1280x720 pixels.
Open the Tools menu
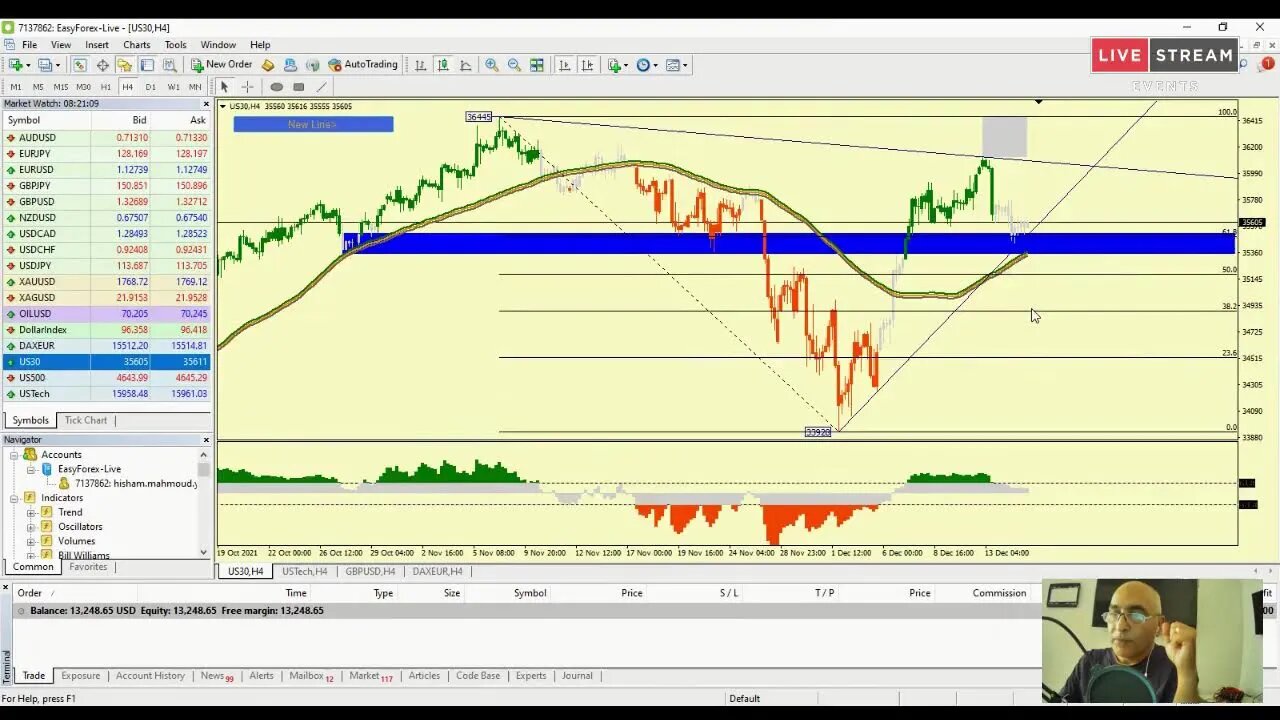pyautogui.click(x=175, y=45)
